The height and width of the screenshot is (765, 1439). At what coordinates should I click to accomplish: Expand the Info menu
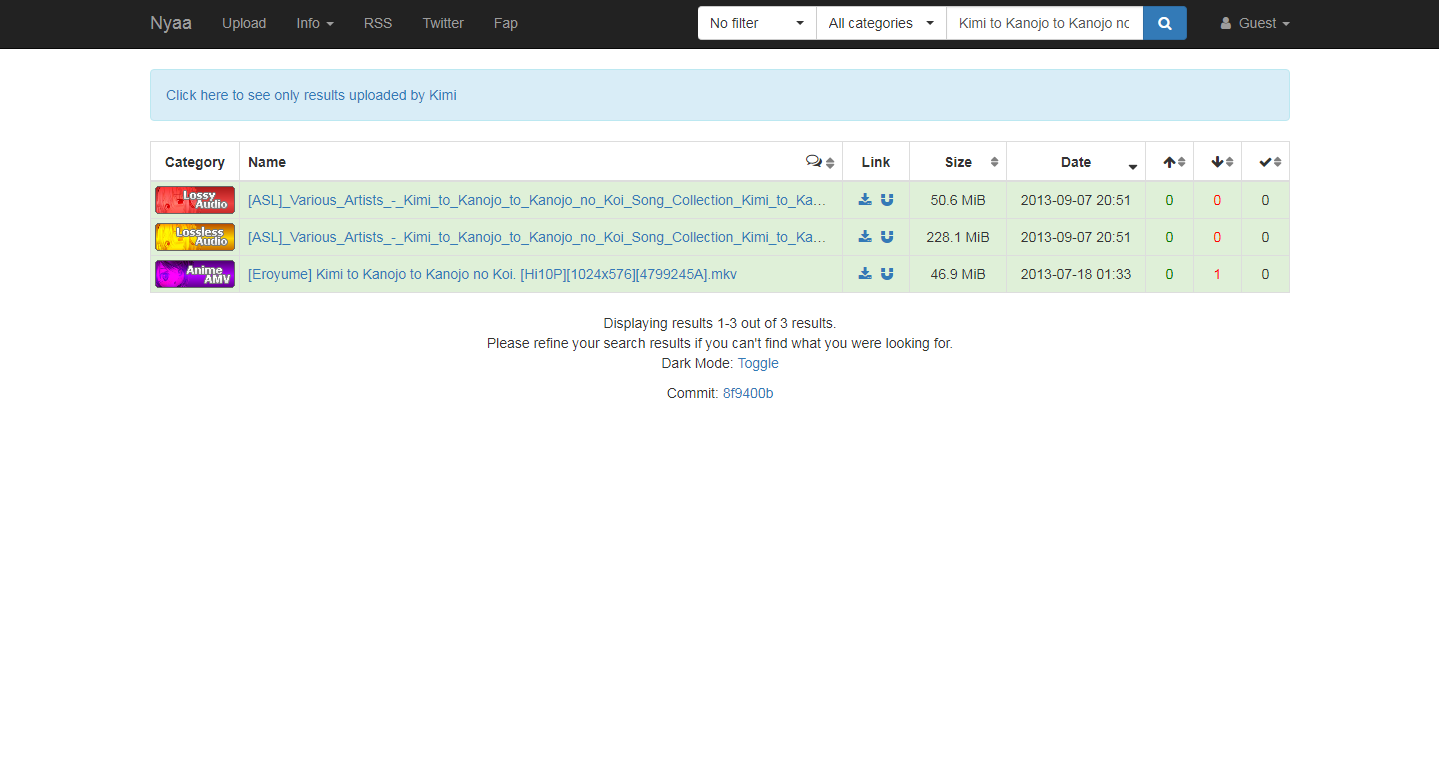pyautogui.click(x=315, y=23)
